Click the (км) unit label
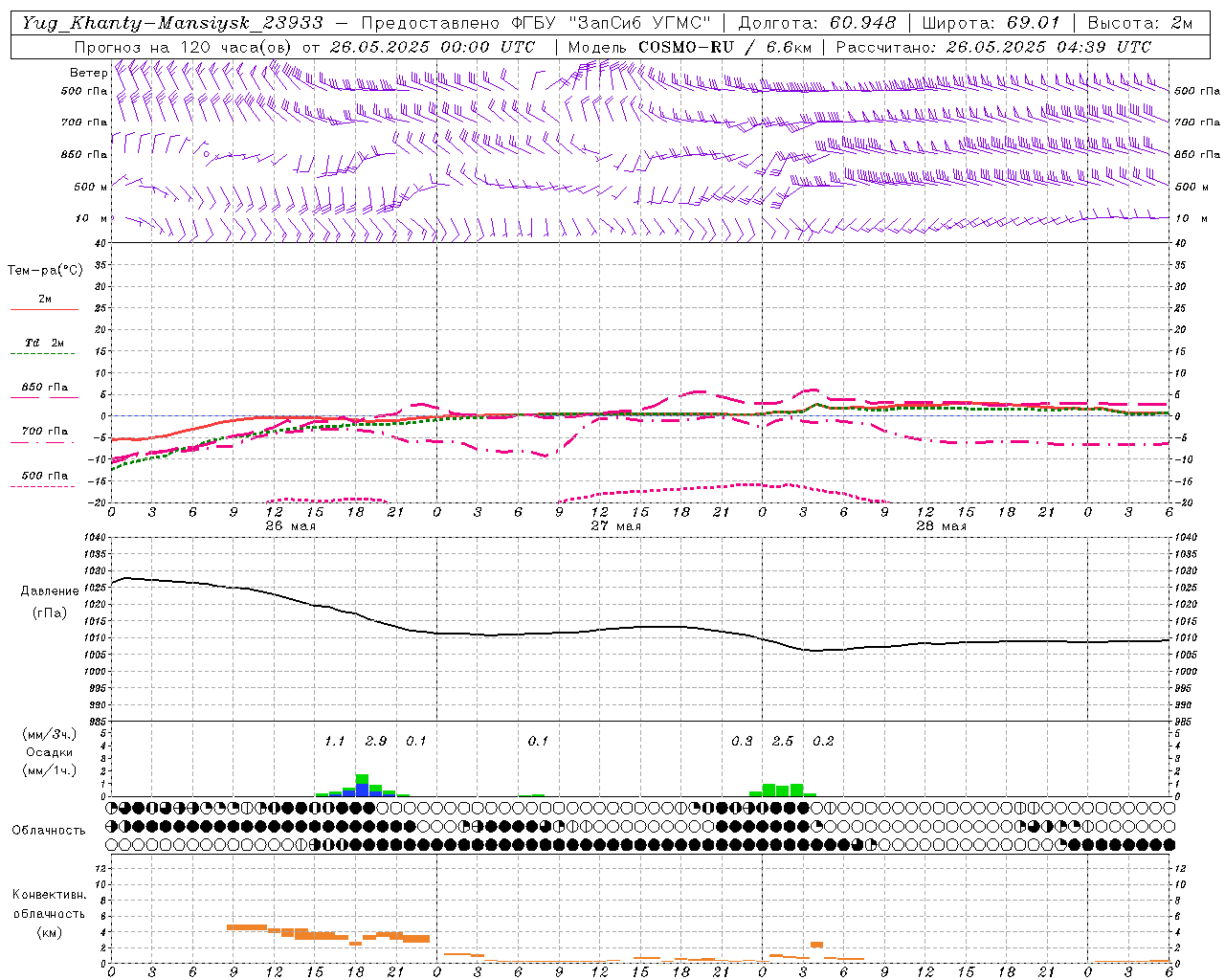This screenshot has height=980, width=1225. (x=49, y=932)
